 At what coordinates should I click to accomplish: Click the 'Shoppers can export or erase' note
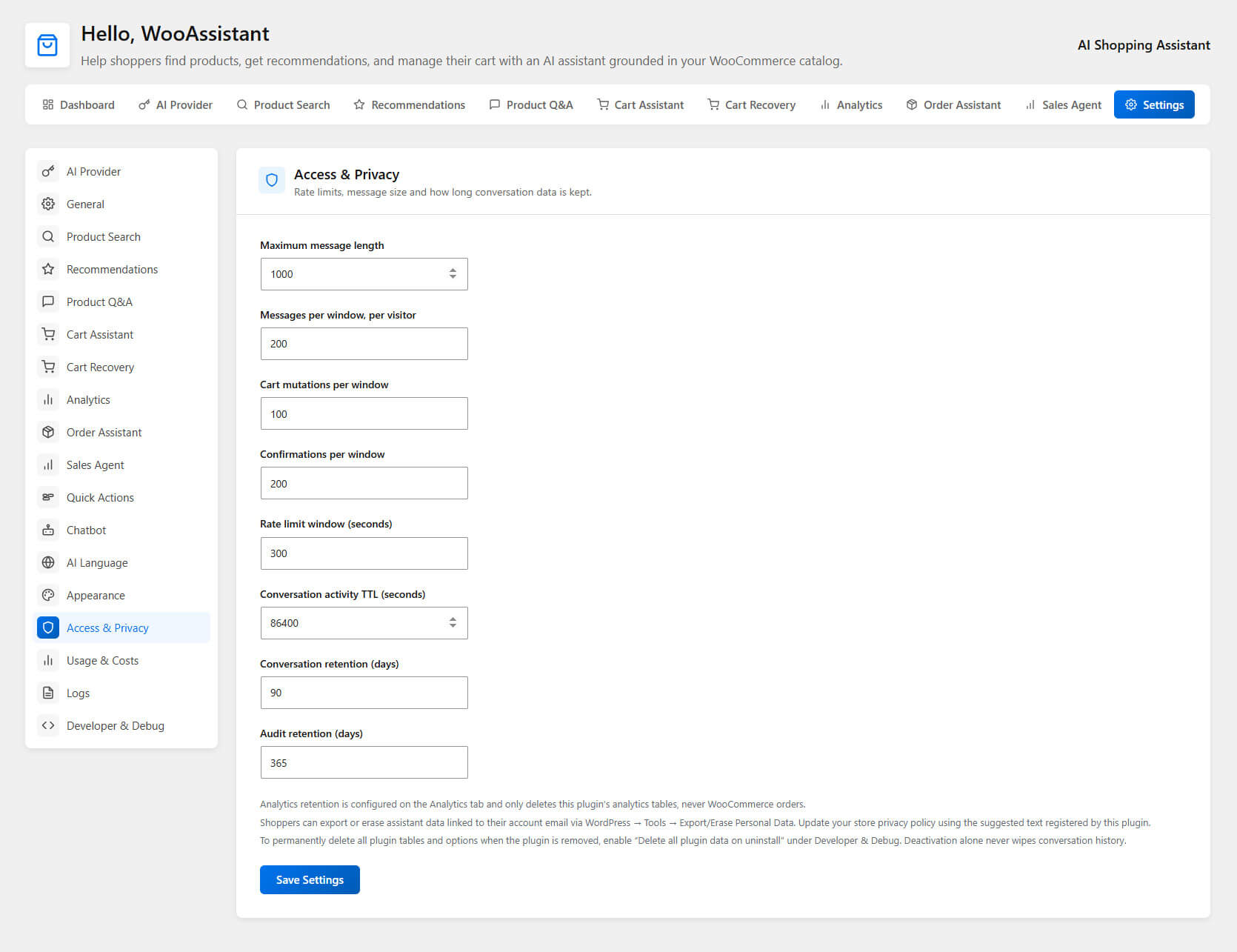tap(705, 823)
